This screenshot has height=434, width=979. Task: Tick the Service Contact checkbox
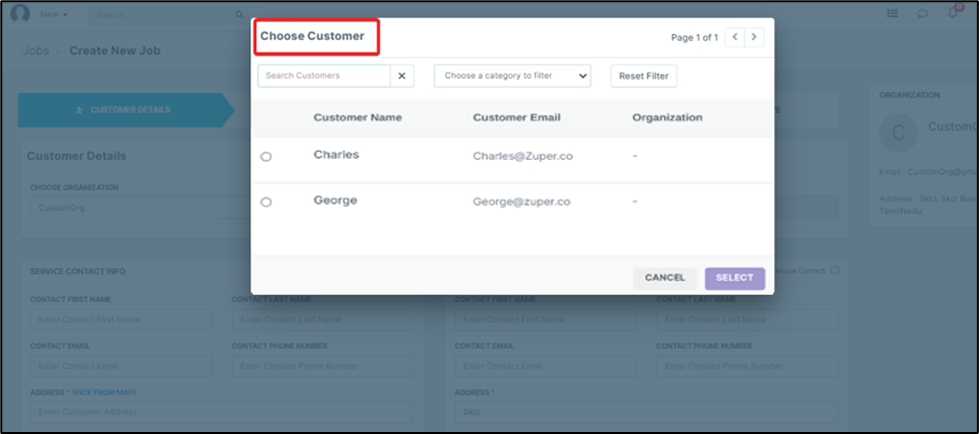pos(835,270)
